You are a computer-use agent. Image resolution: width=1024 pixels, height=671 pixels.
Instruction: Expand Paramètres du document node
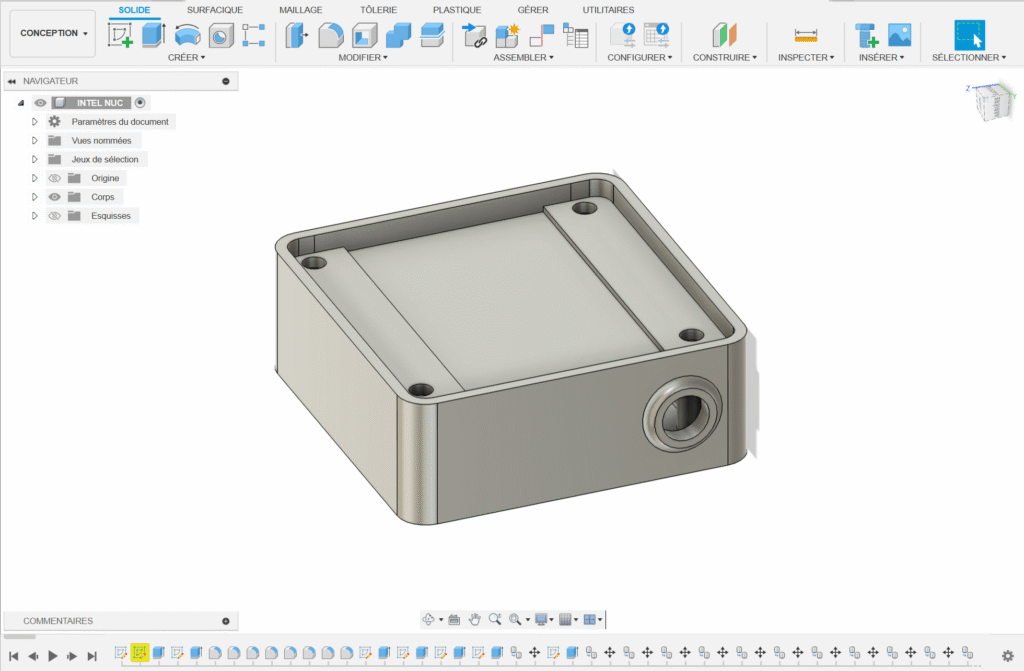click(x=34, y=121)
